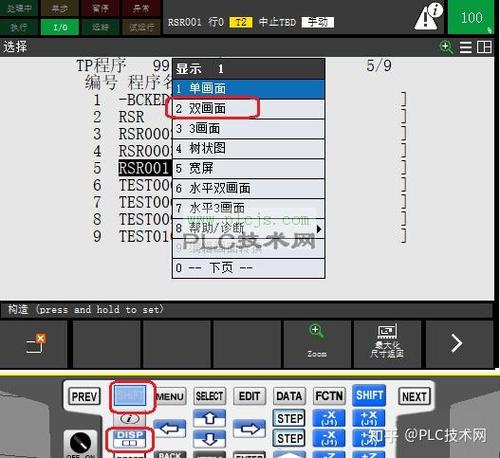The width and height of the screenshot is (500, 458).
Task: Click the FCTN key
Action: (329, 396)
